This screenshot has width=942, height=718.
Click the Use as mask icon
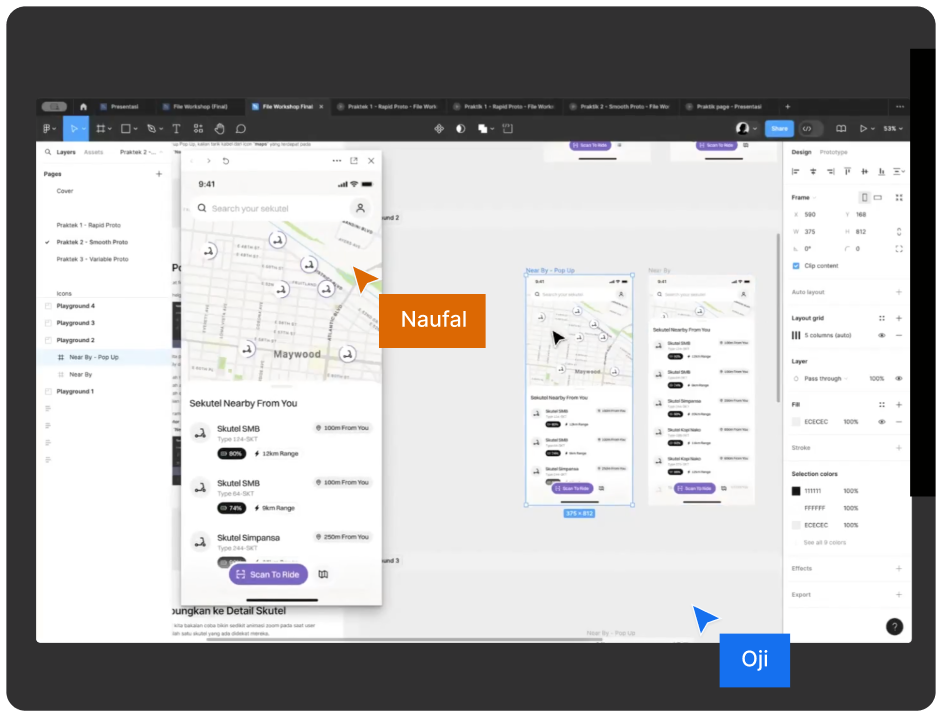(x=461, y=129)
